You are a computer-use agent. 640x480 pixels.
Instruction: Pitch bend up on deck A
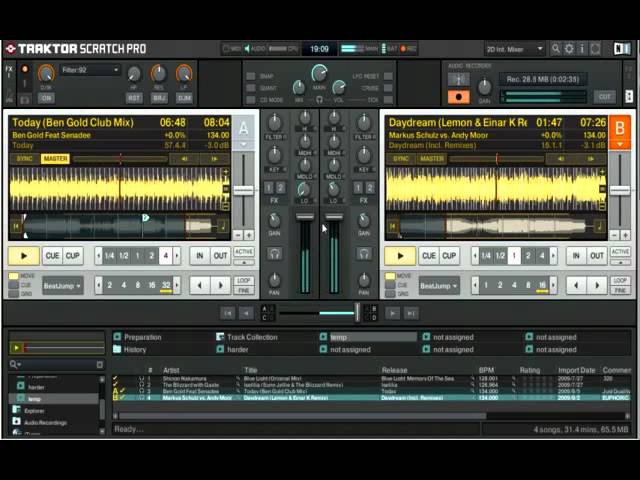tap(249, 235)
